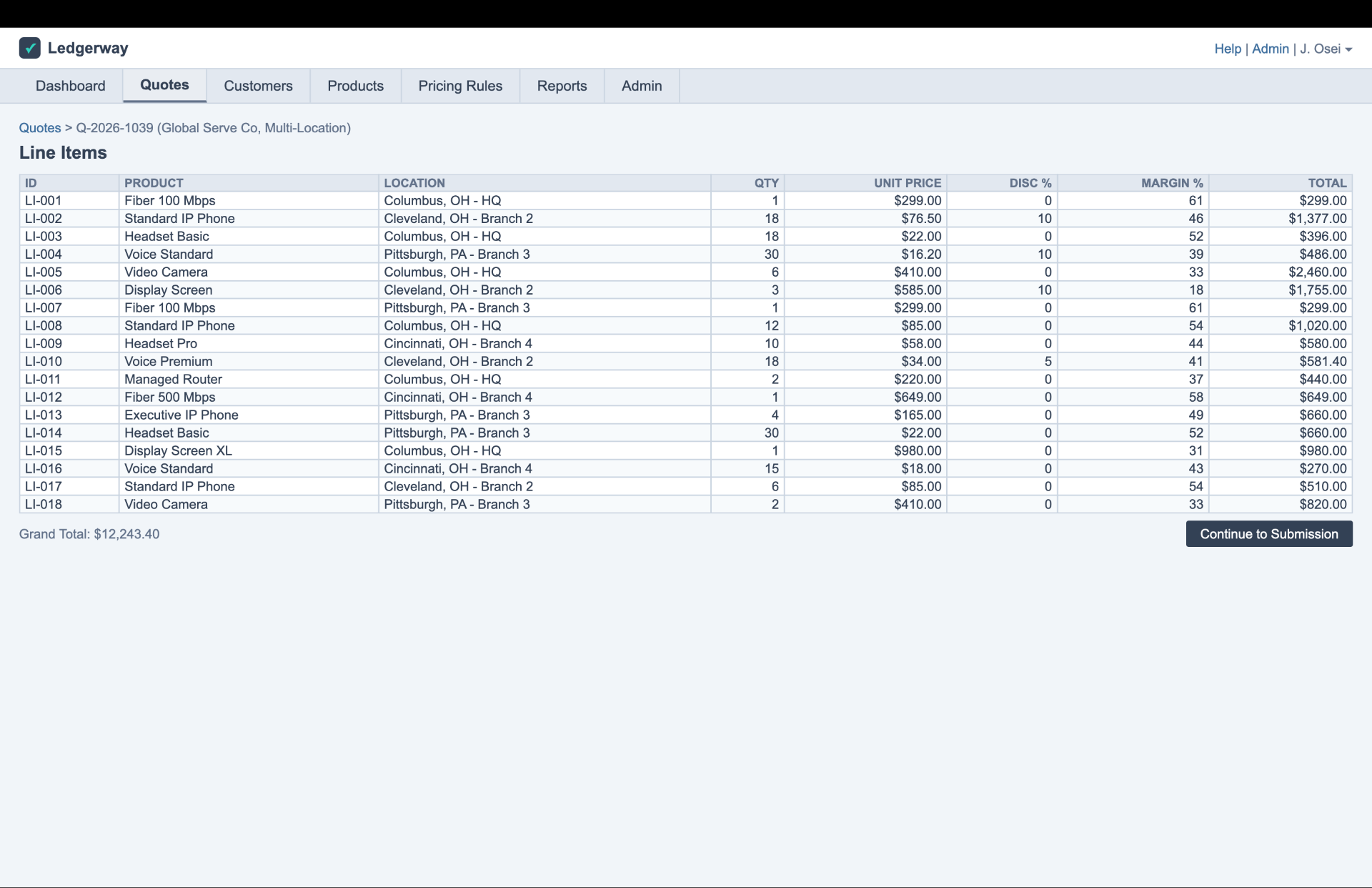Screen dimensions: 1372x888
Task: Click the LI-006 ID cell
Action: (69, 290)
